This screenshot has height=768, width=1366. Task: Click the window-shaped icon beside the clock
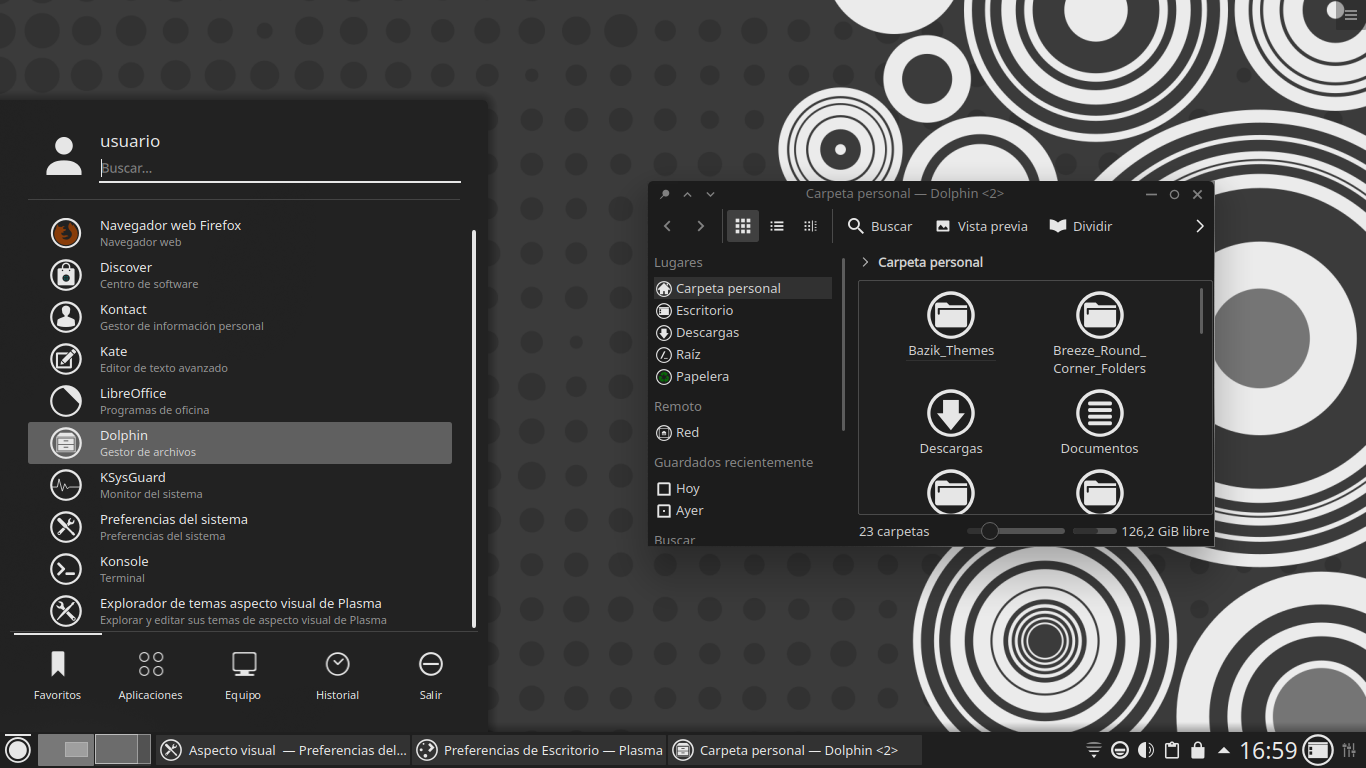point(1318,749)
